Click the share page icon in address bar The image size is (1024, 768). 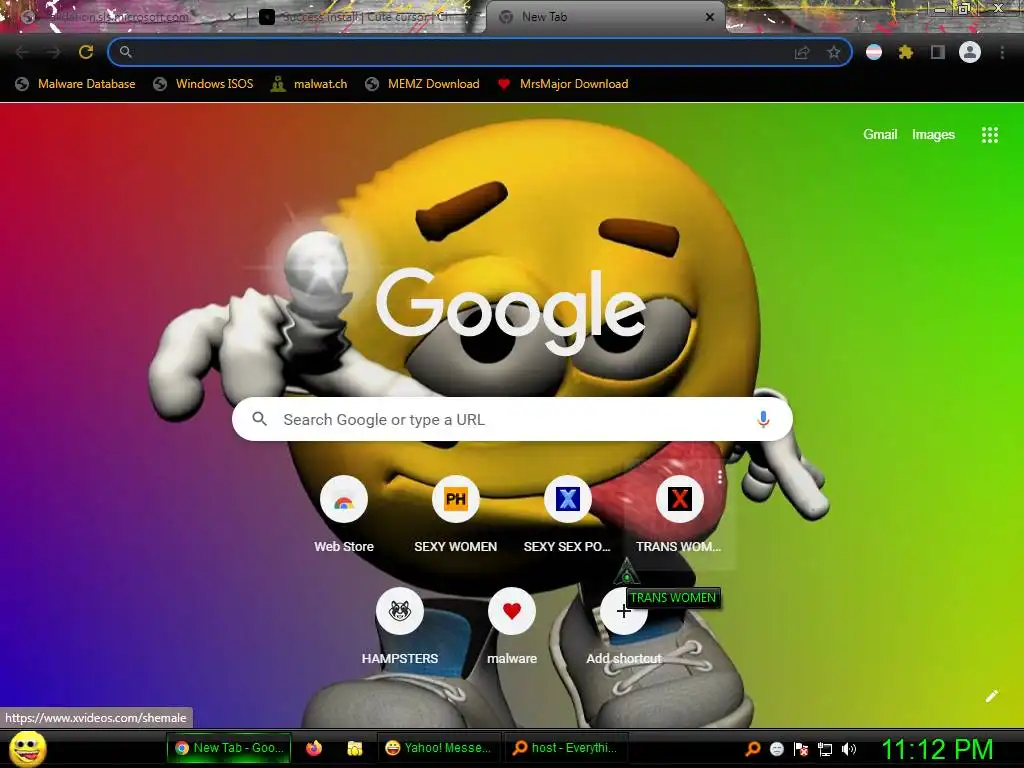pos(802,52)
